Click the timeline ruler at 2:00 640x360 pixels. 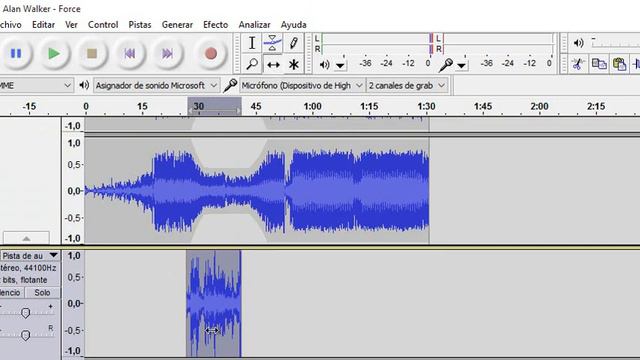(539, 106)
